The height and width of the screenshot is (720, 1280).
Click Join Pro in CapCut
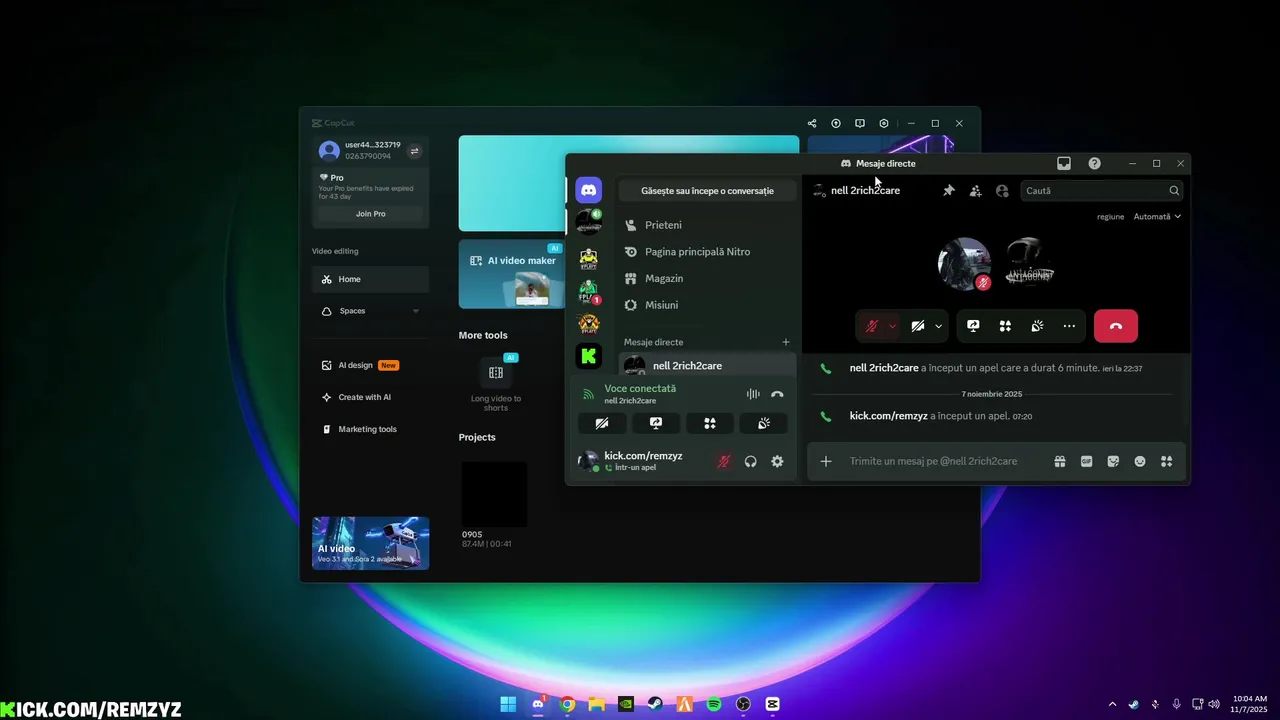[x=371, y=214]
